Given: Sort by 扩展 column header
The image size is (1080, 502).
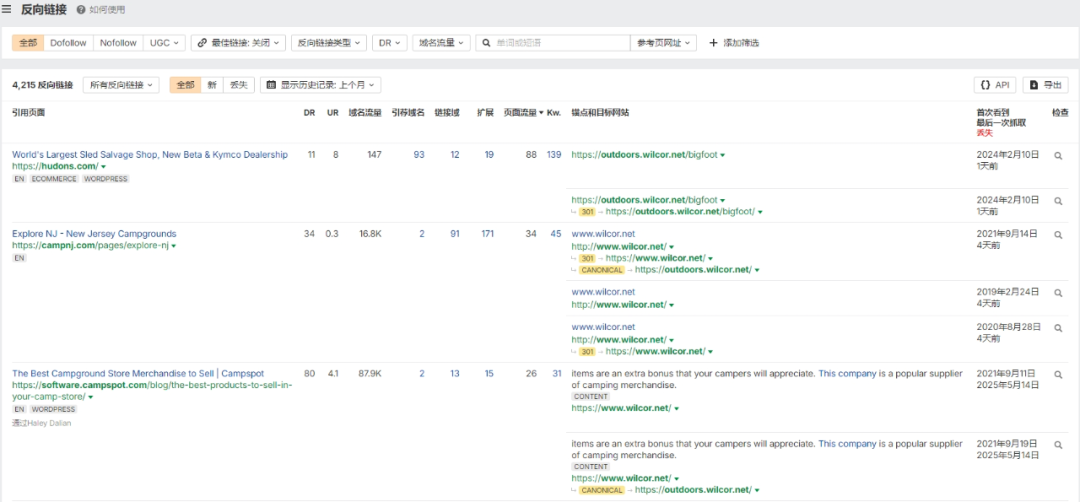Looking at the screenshot, I should pyautogui.click(x=486, y=113).
